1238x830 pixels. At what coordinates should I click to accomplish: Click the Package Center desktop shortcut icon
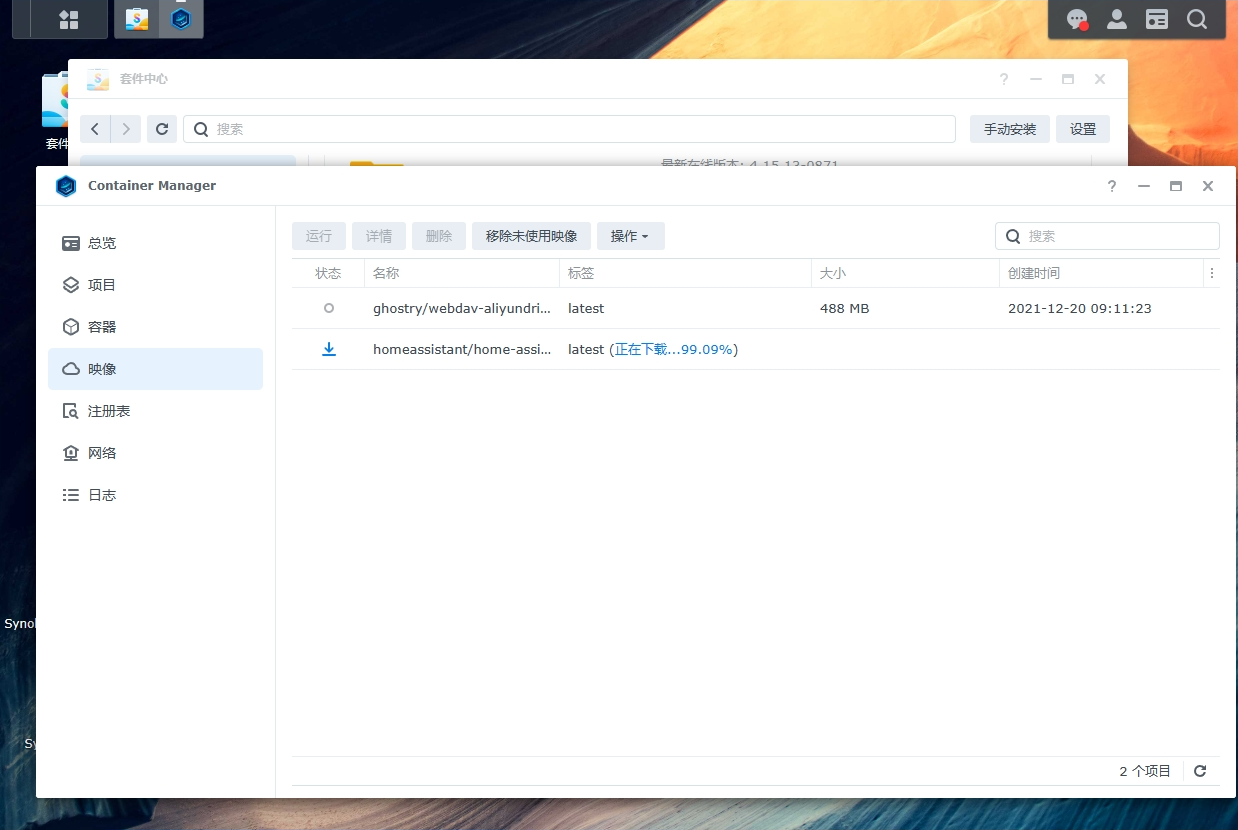click(55, 100)
